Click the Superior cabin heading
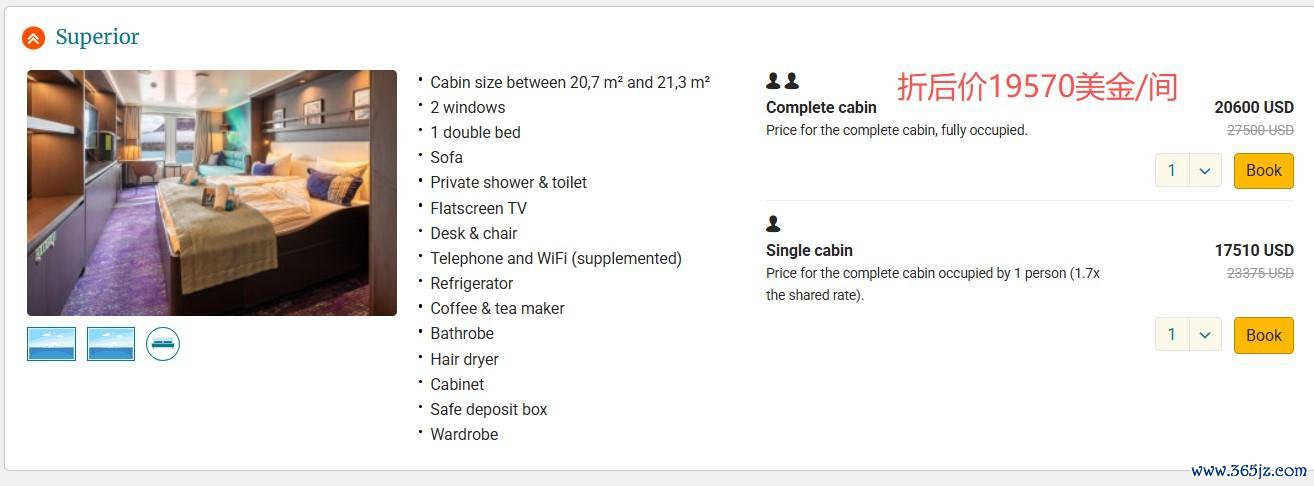 click(97, 37)
